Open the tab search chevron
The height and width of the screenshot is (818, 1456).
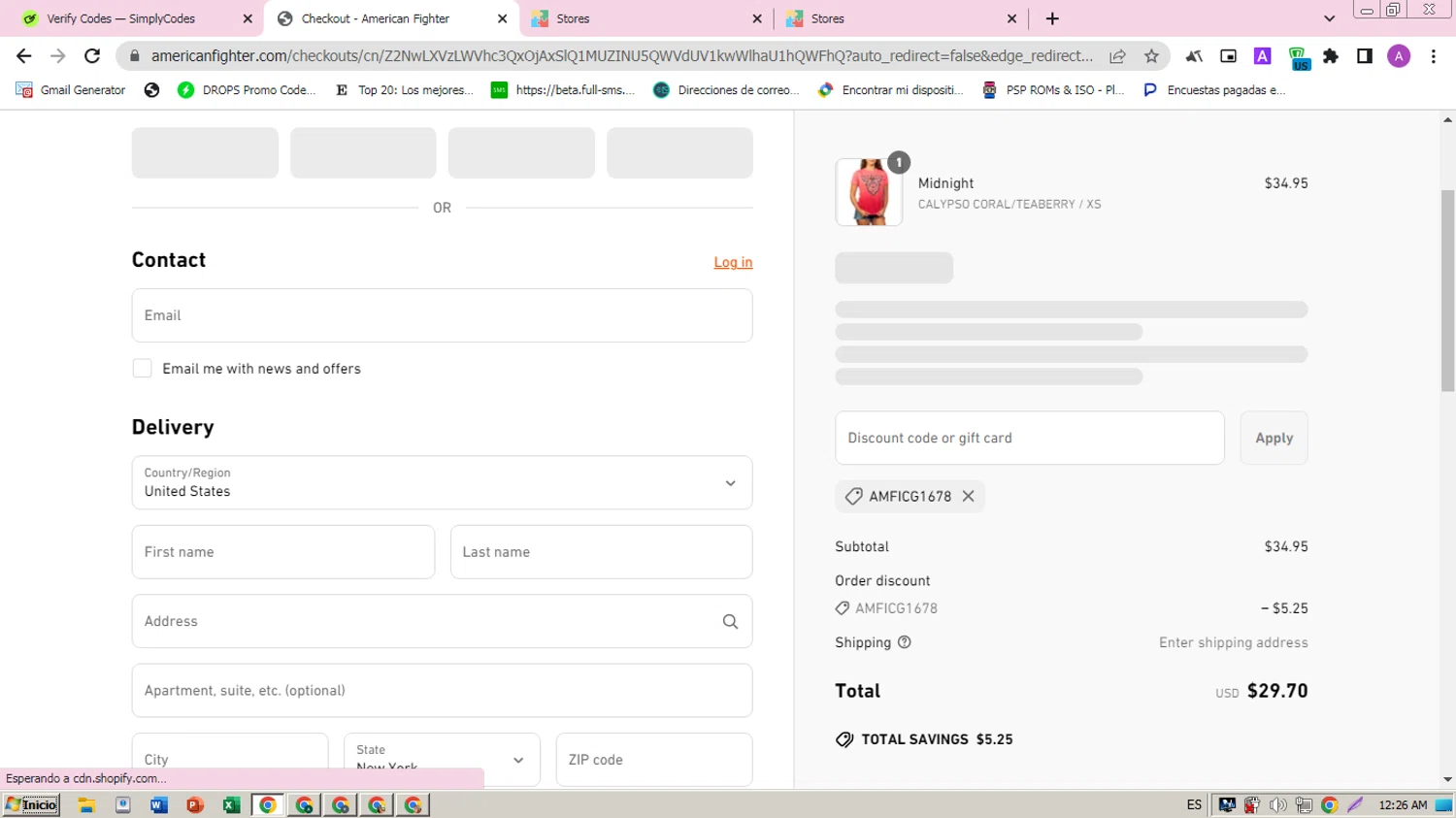point(1330,18)
